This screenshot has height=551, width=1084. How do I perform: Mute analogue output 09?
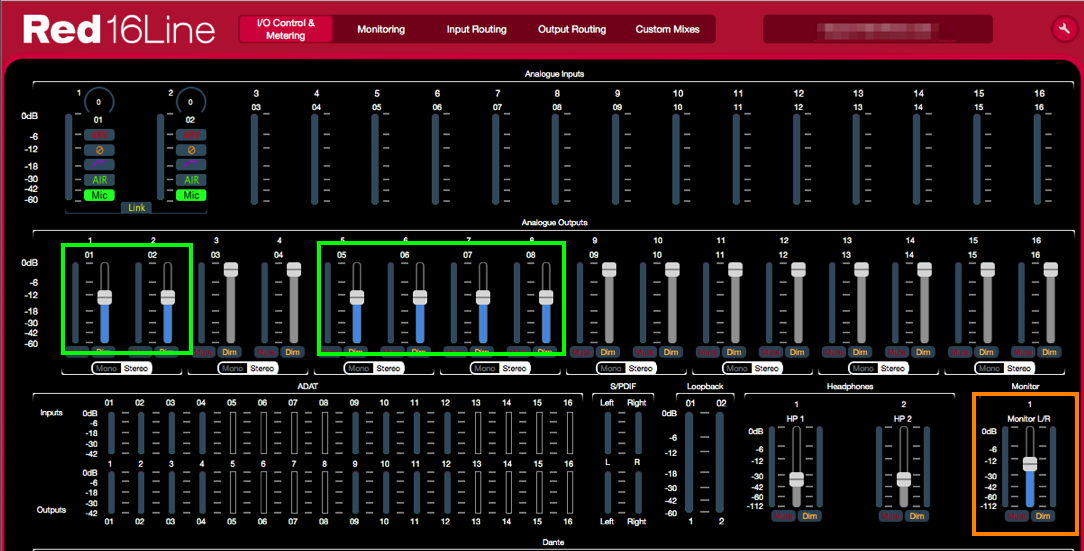click(x=582, y=352)
